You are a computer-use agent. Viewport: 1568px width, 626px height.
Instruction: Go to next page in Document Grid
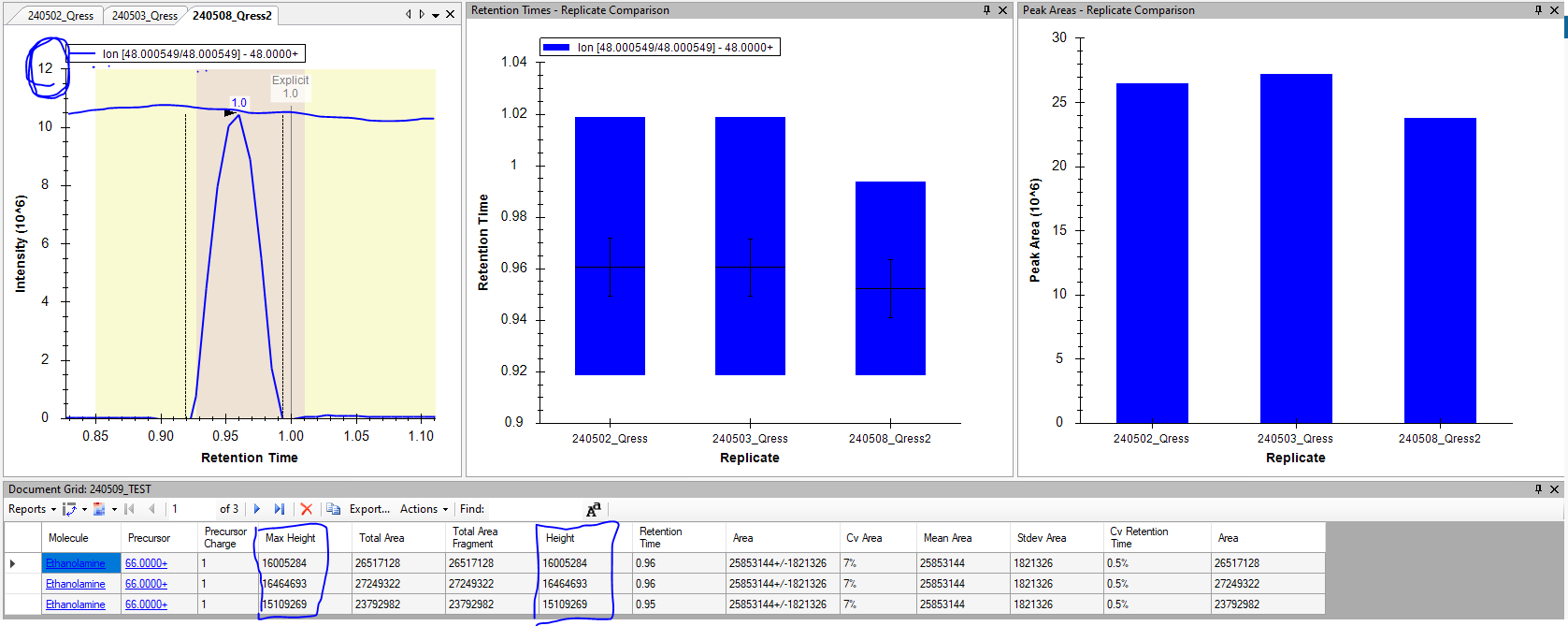(x=257, y=509)
